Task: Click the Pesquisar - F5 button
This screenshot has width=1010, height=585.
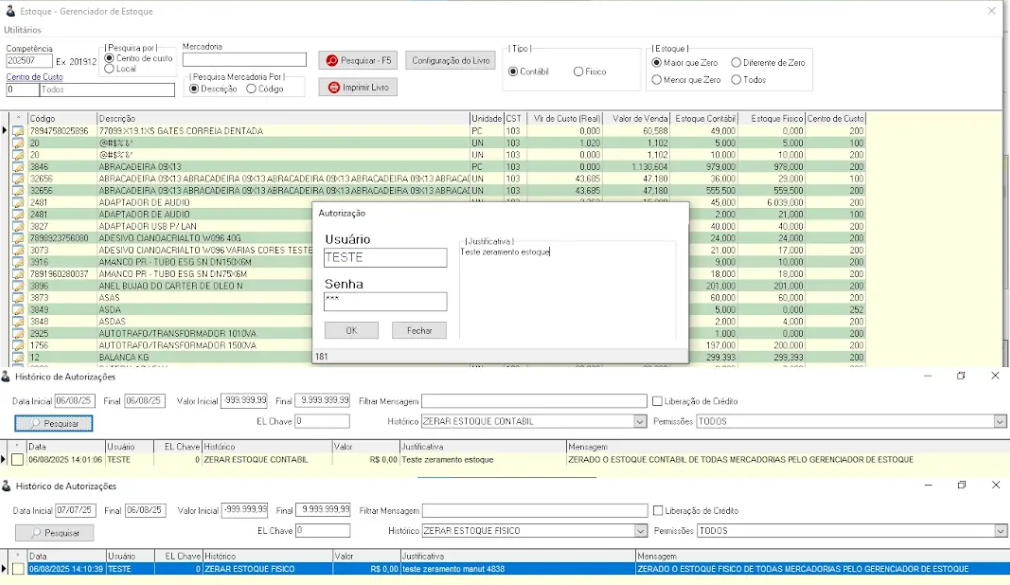Action: pyautogui.click(x=358, y=61)
